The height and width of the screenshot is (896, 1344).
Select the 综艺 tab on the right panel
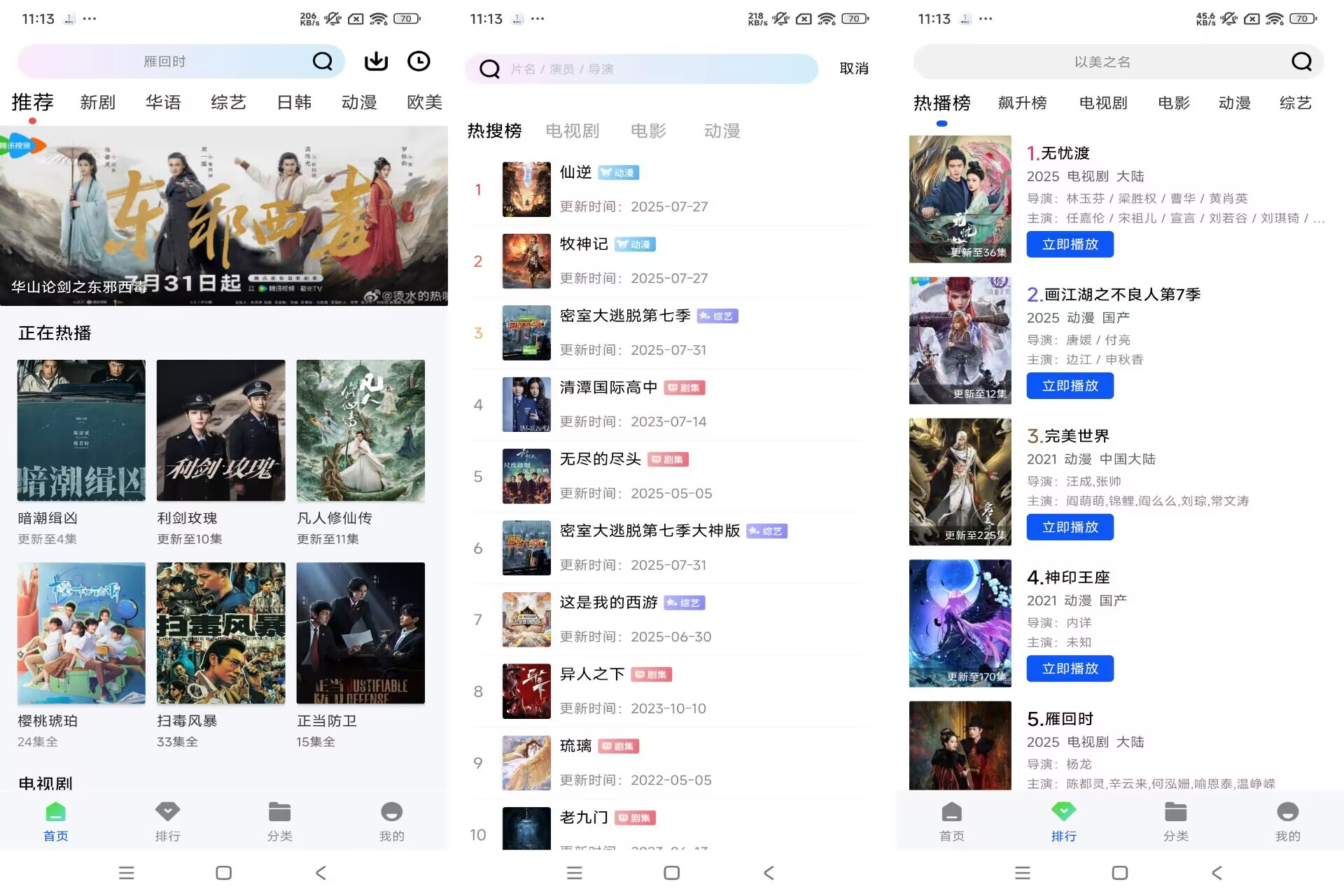[1294, 103]
